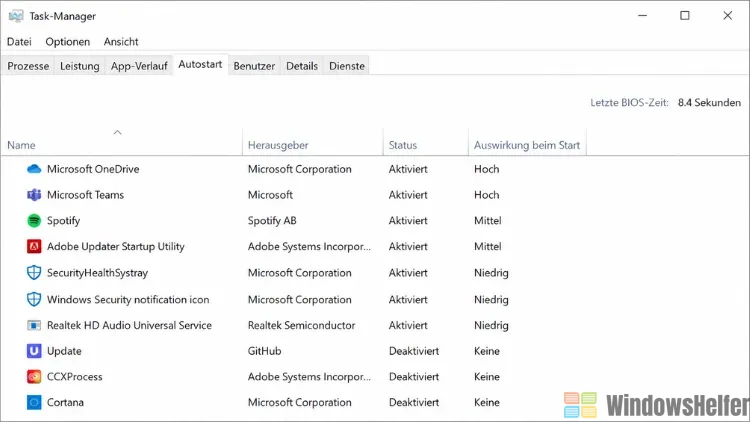Click the blue Cortana icon
The height and width of the screenshot is (422, 750).
pyautogui.click(x=34, y=402)
